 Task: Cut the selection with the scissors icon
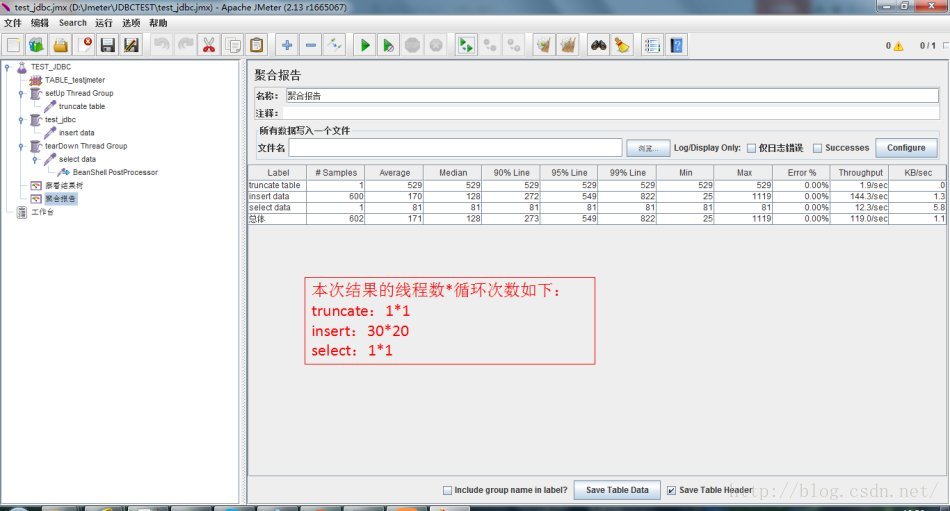pyautogui.click(x=209, y=45)
